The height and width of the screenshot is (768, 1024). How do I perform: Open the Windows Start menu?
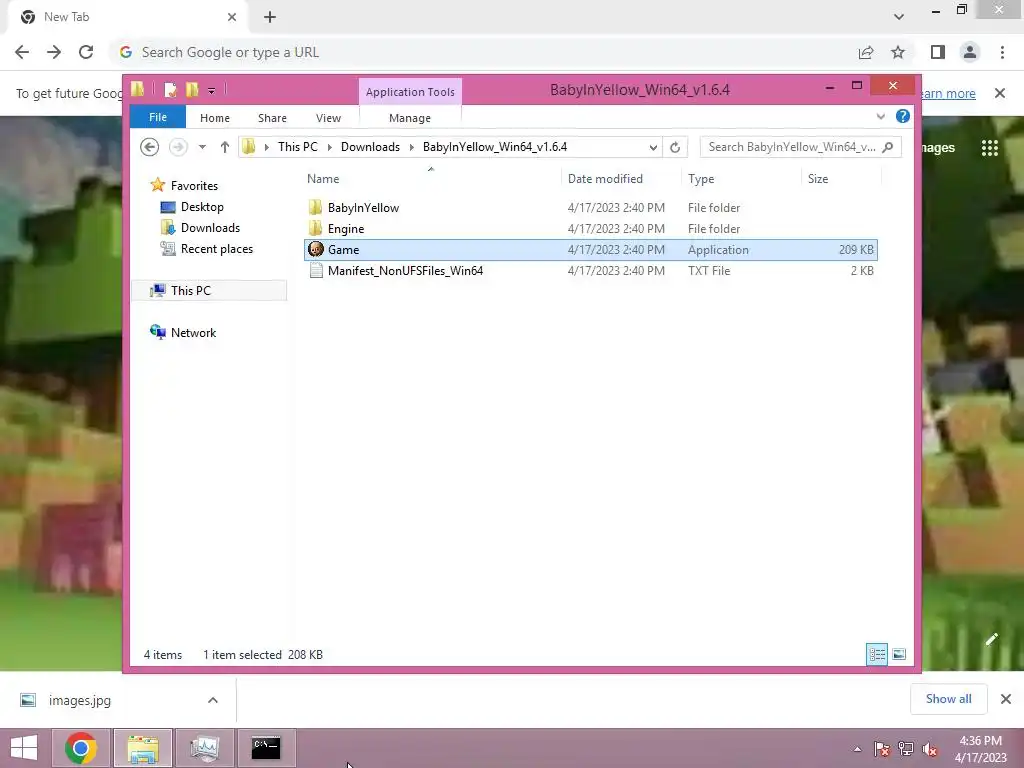tap(24, 748)
